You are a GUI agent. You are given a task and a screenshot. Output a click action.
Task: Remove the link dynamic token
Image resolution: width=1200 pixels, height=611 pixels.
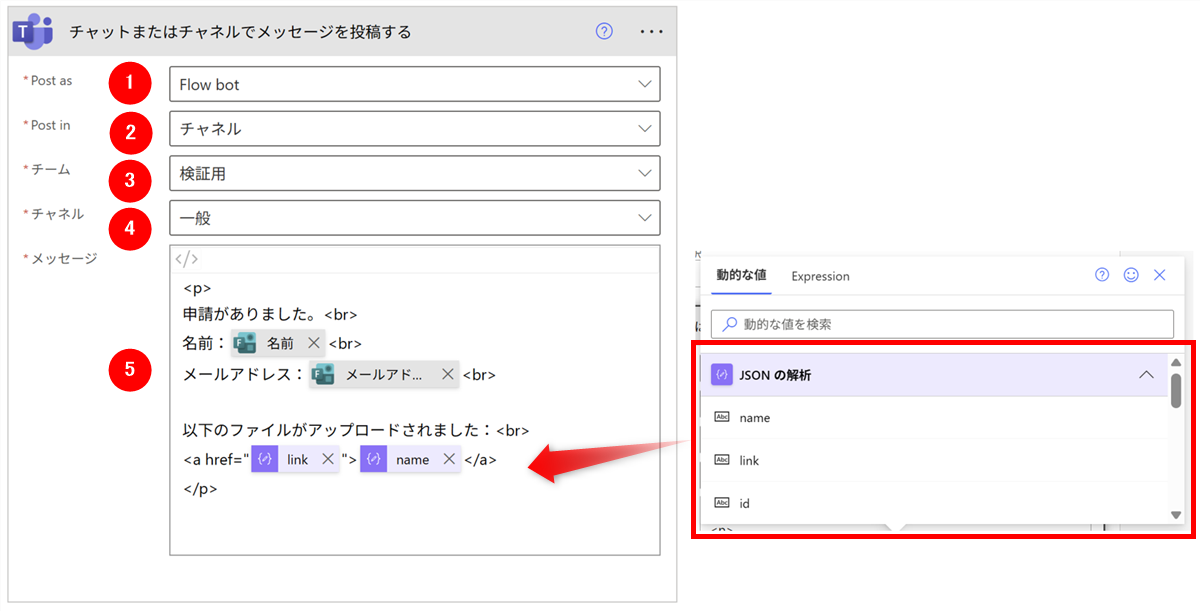click(327, 459)
